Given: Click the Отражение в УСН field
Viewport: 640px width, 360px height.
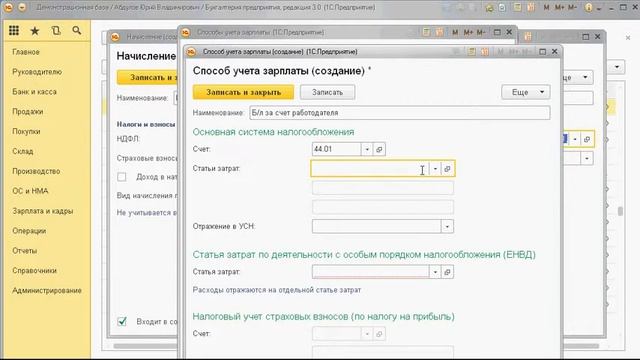Looking at the screenshot, I should (376, 227).
